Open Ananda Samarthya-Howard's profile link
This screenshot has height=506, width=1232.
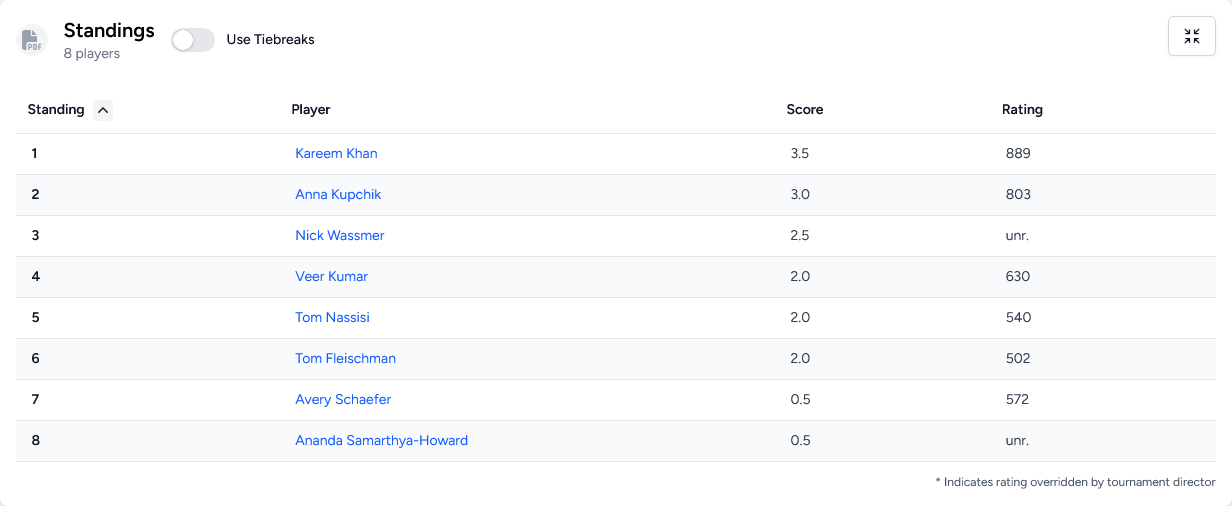coord(382,440)
